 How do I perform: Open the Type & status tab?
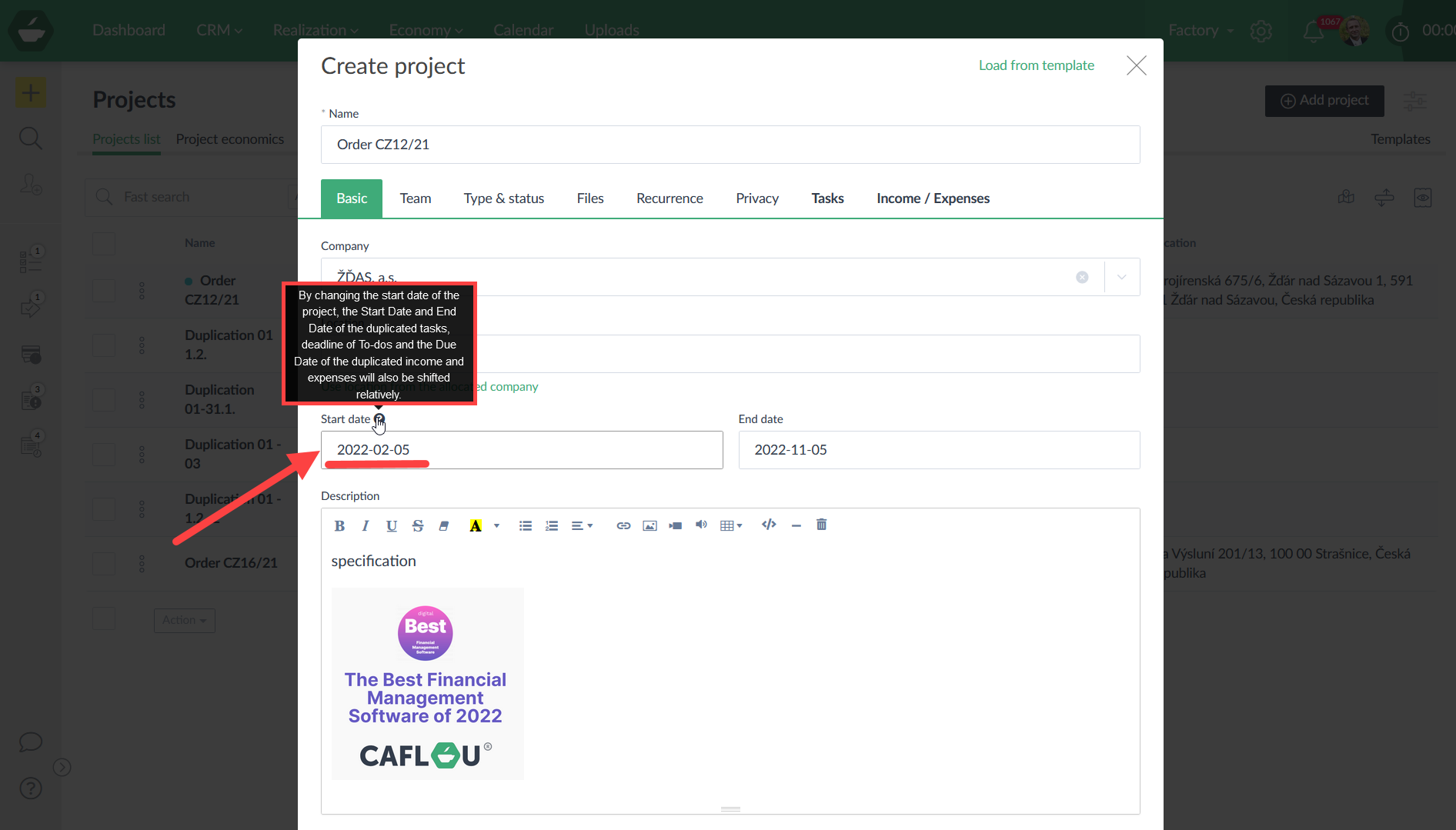pyautogui.click(x=504, y=198)
